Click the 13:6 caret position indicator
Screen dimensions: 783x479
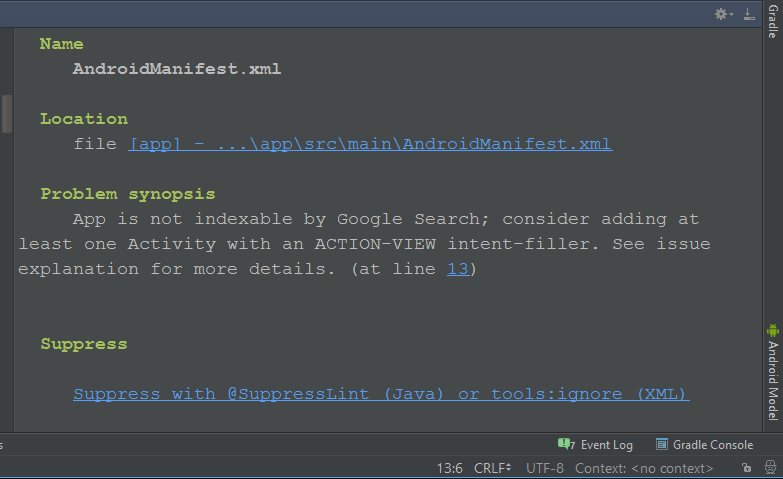click(x=449, y=468)
